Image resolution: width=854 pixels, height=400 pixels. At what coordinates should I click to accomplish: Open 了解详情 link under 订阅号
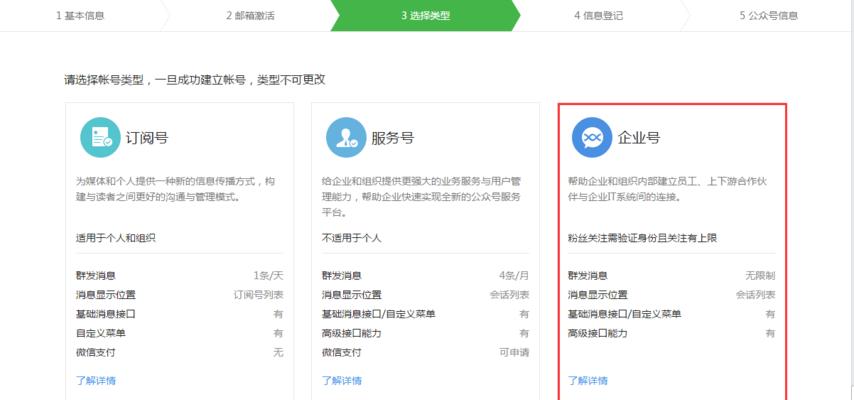click(x=96, y=380)
